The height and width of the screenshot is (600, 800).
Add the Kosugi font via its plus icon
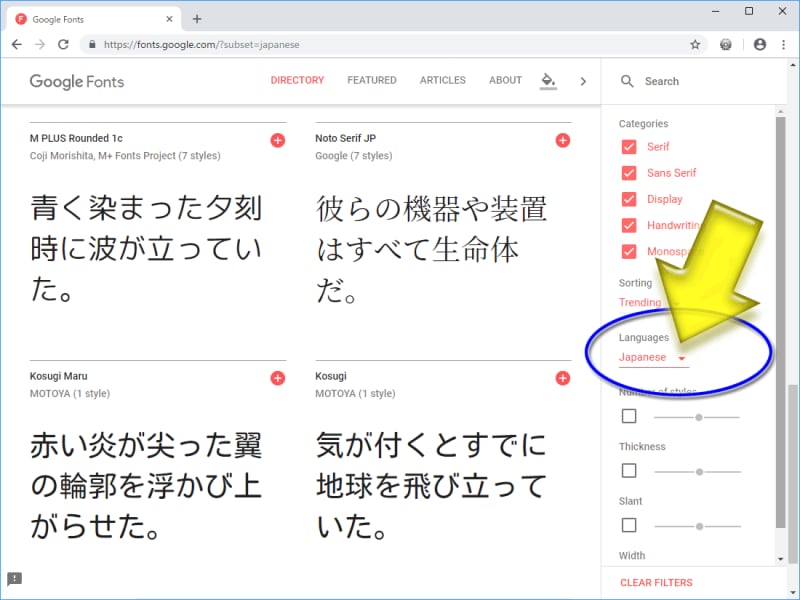click(562, 378)
